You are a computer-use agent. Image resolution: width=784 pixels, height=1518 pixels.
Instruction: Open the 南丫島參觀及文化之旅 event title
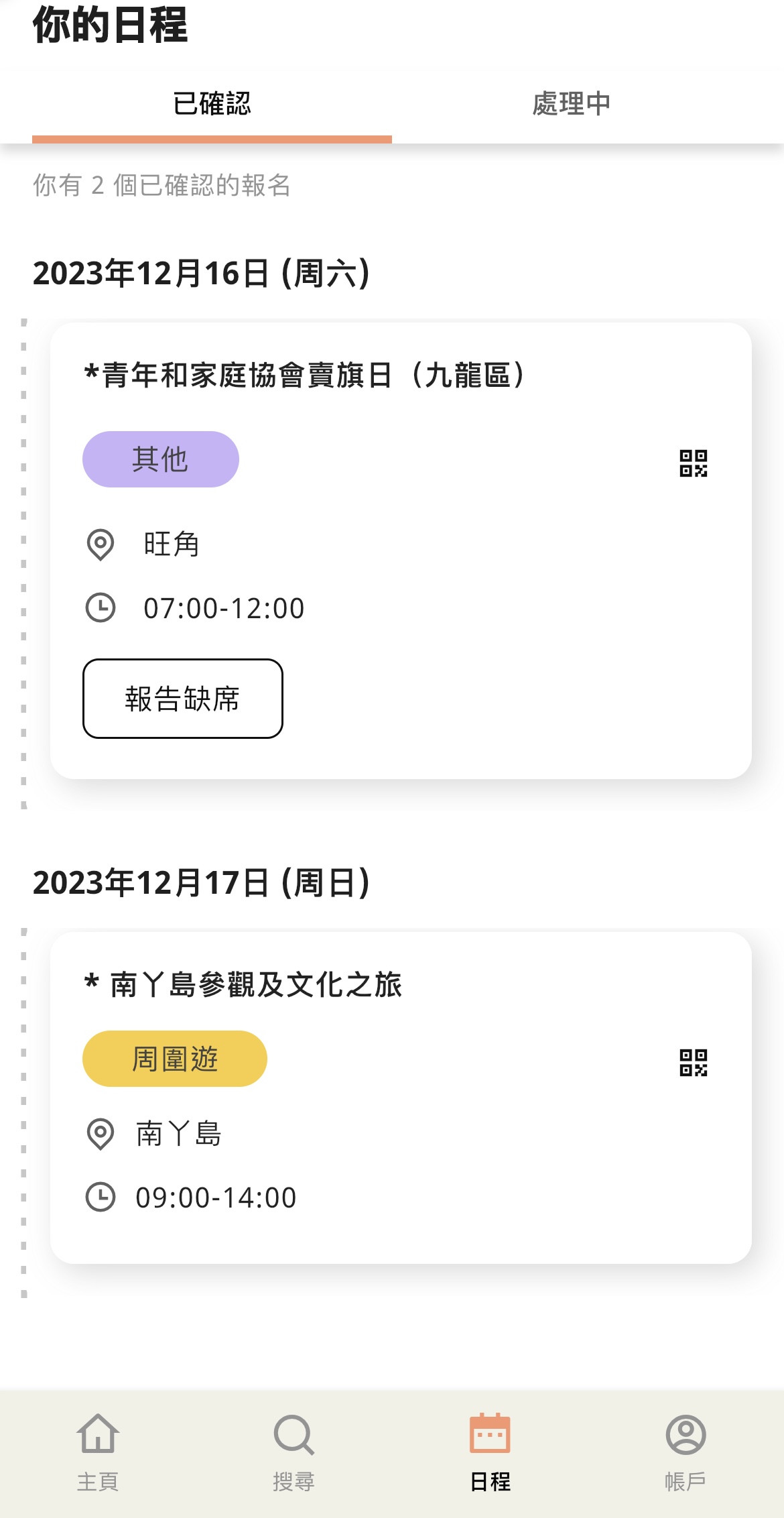pyautogui.click(x=243, y=984)
